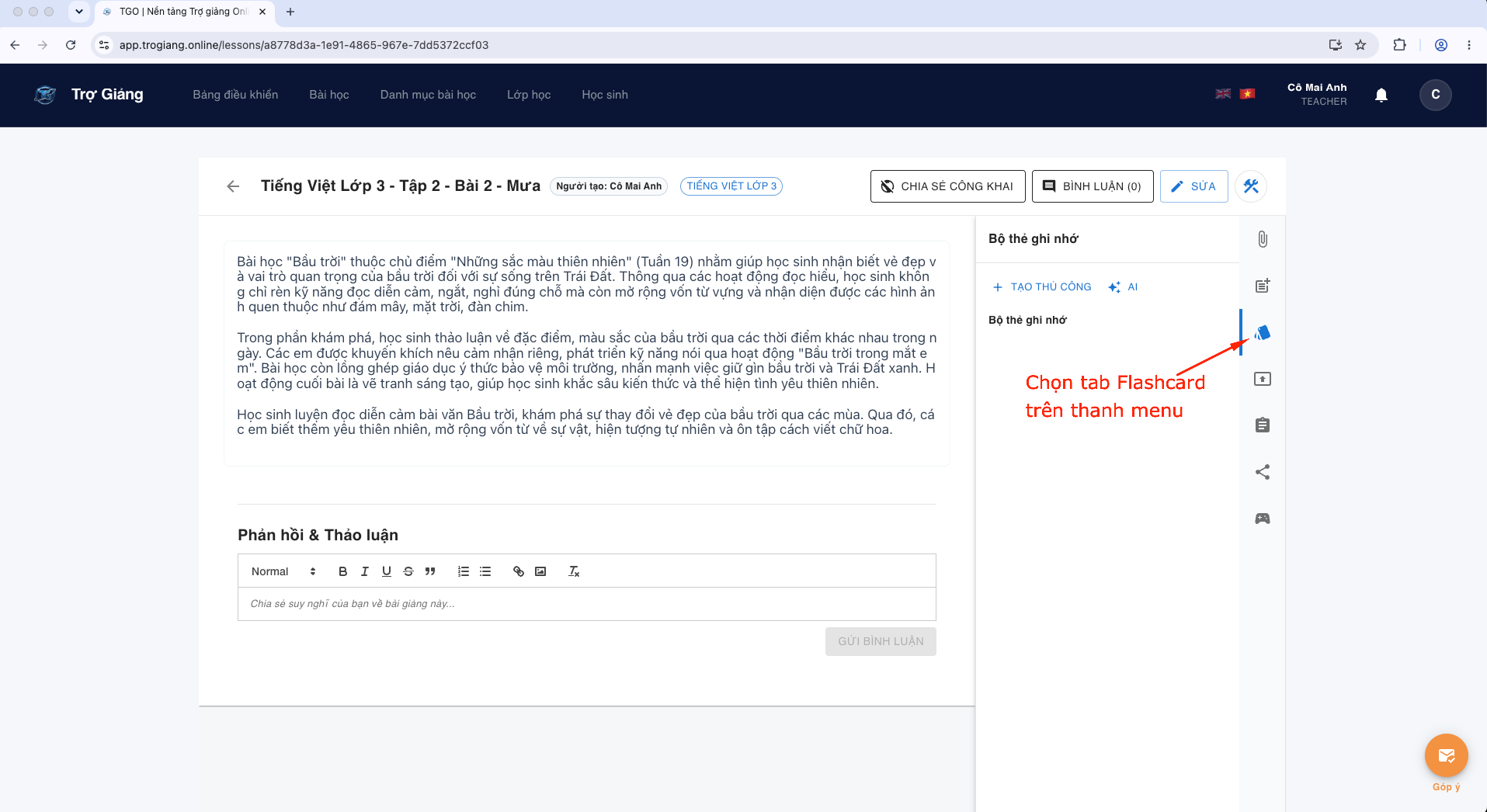Click the TIẾNG VIỆT LỚP 3 tag
Image resolution: width=1487 pixels, height=812 pixels.
coord(731,186)
